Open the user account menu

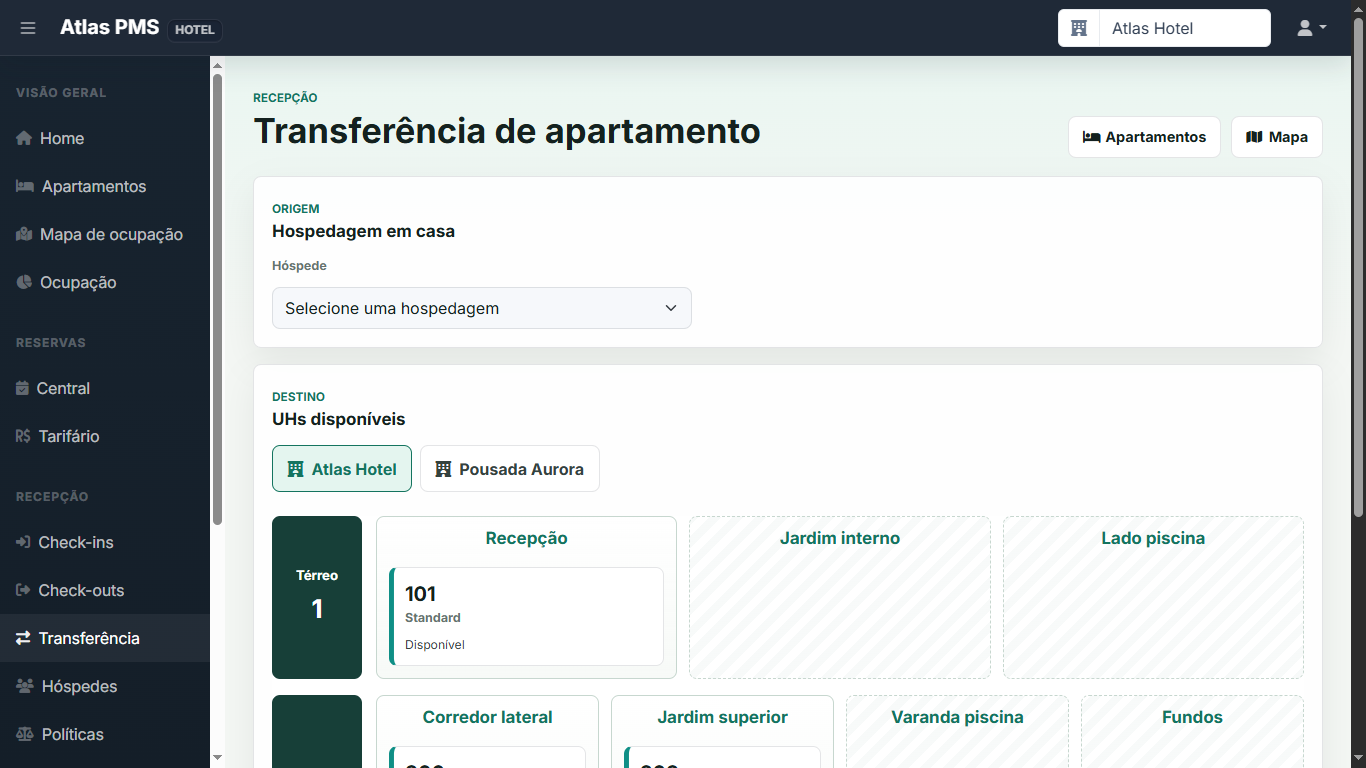tap(1311, 28)
